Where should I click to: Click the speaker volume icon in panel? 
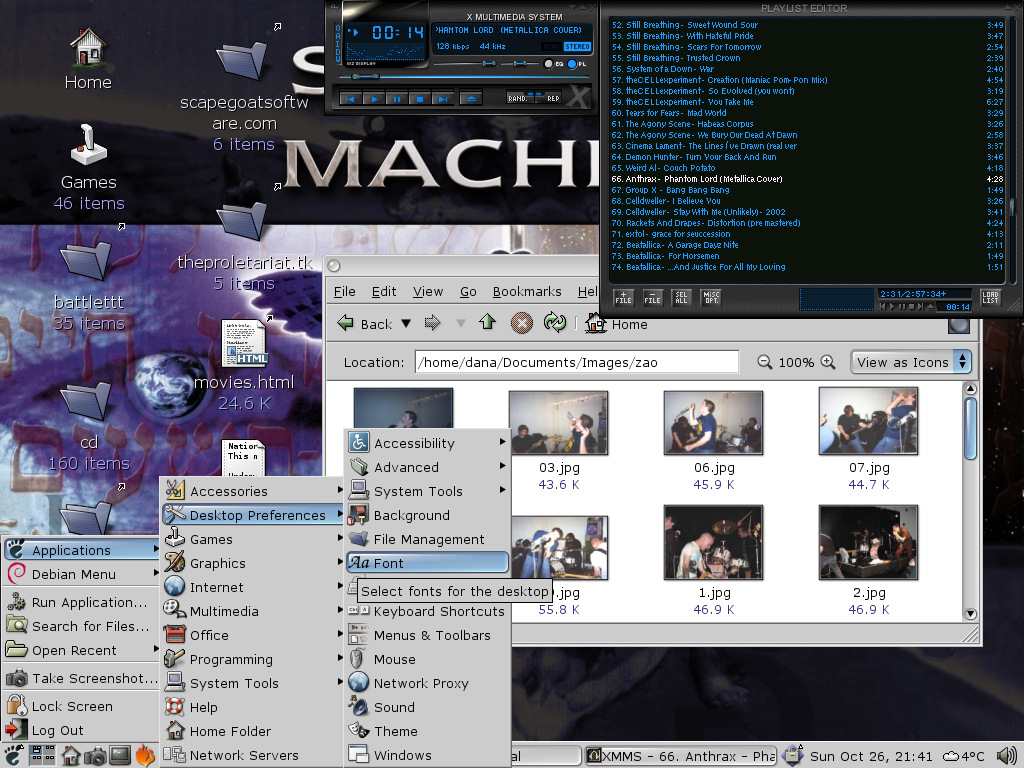pyautogui.click(x=1006, y=756)
